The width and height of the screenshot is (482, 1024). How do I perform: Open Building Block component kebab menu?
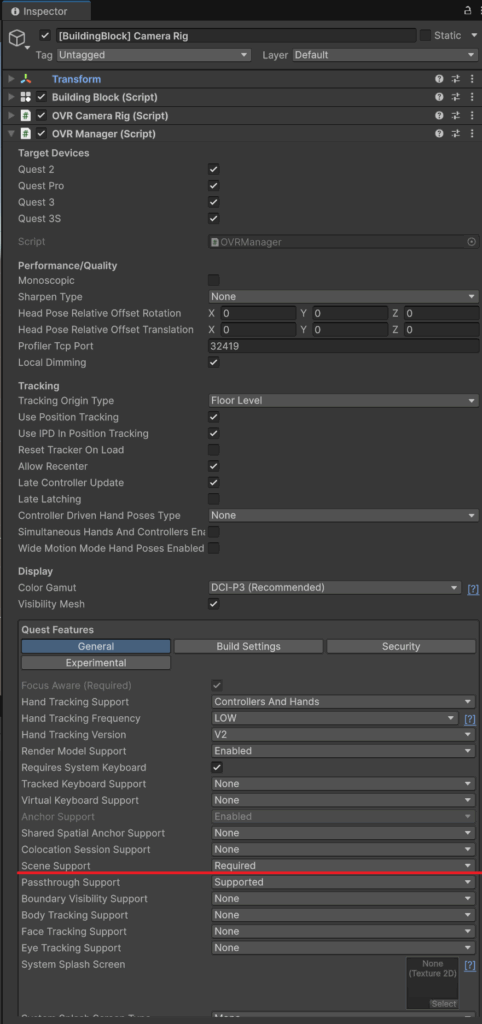(472, 97)
